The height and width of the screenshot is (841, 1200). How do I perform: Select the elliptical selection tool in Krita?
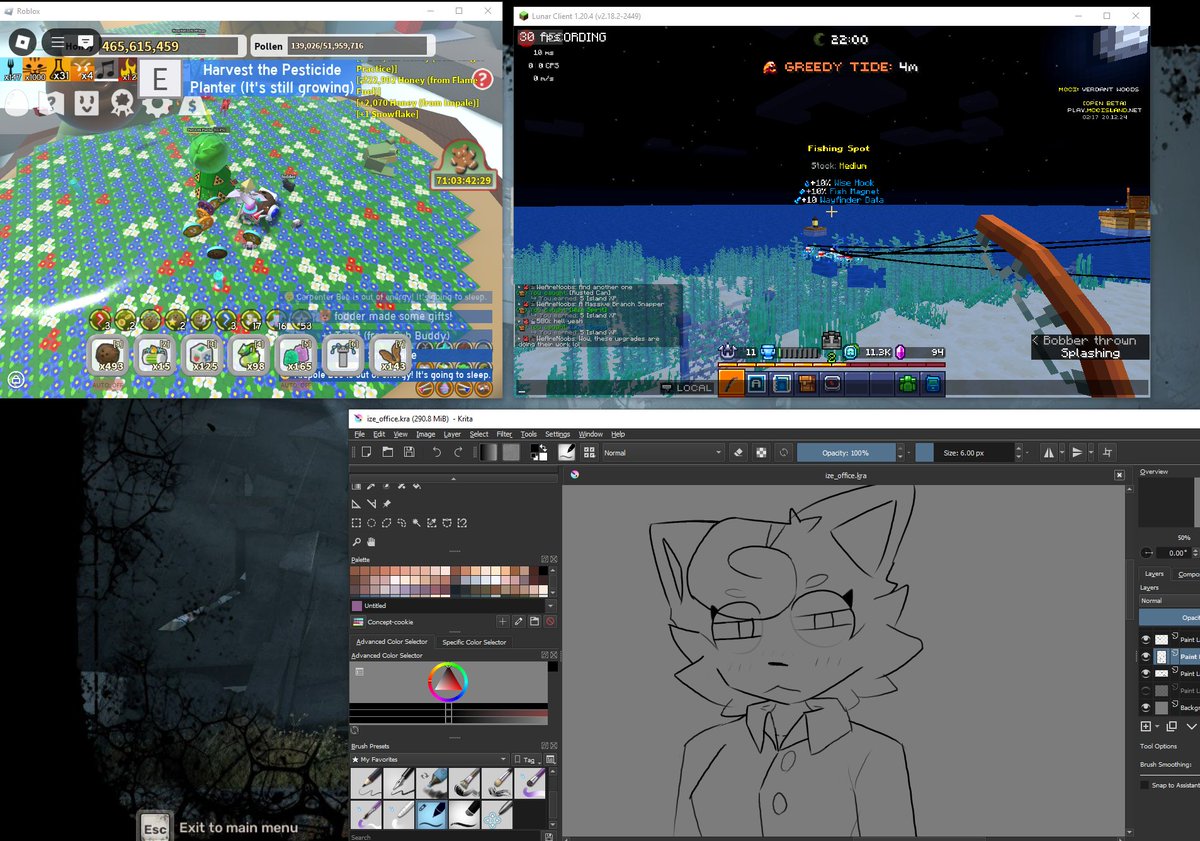[x=371, y=522]
